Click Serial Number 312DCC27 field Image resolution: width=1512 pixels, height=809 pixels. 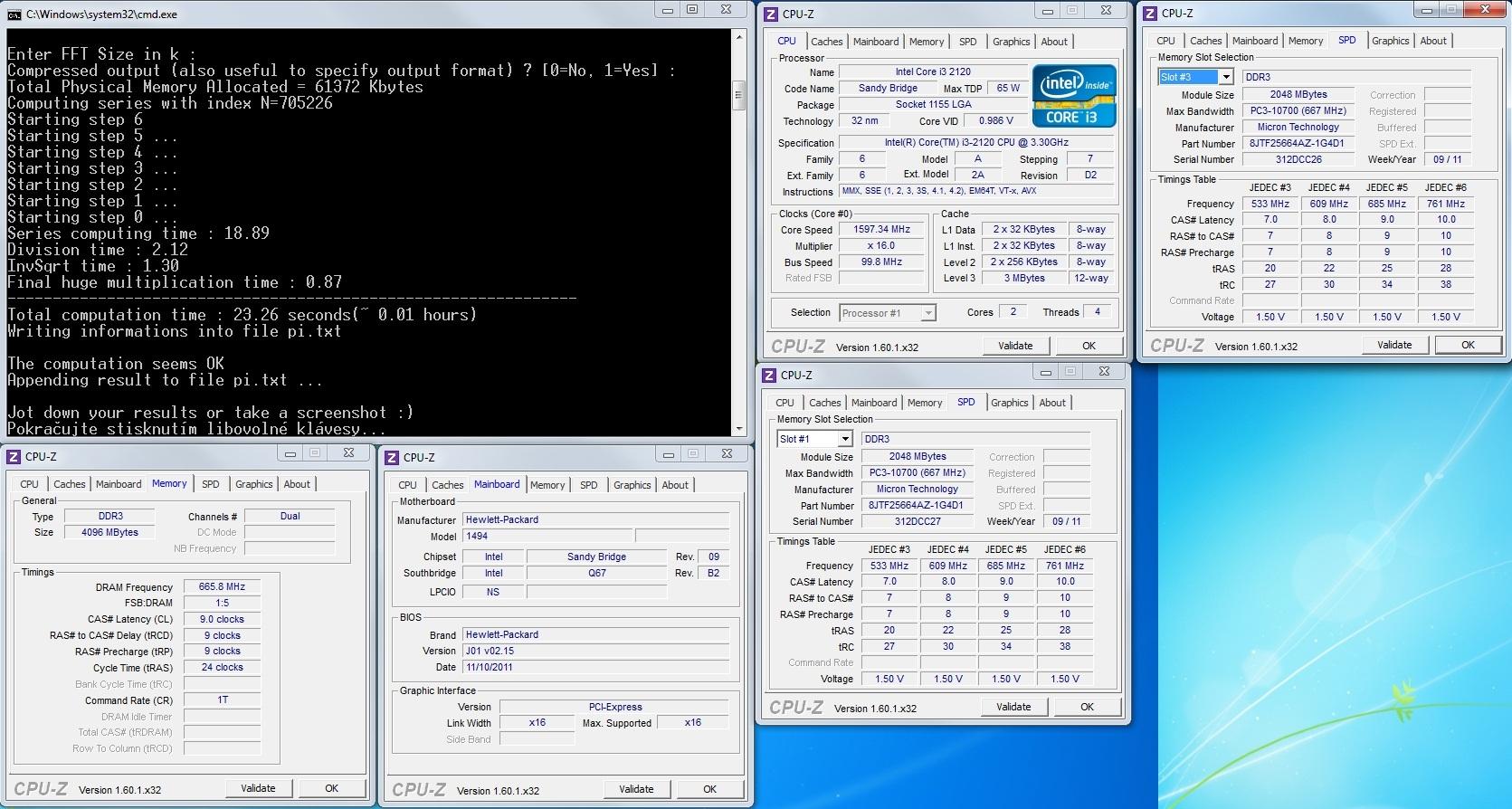(x=917, y=521)
